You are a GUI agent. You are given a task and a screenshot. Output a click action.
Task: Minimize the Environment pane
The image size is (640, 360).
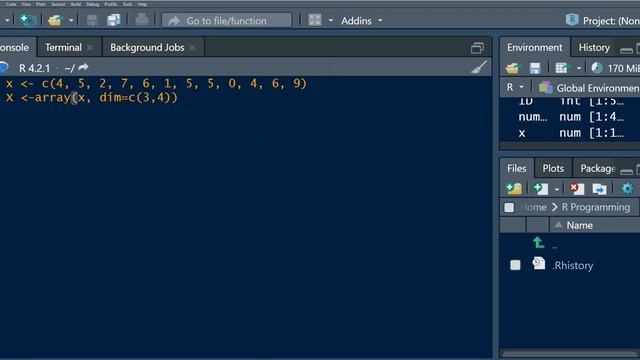coord(626,50)
